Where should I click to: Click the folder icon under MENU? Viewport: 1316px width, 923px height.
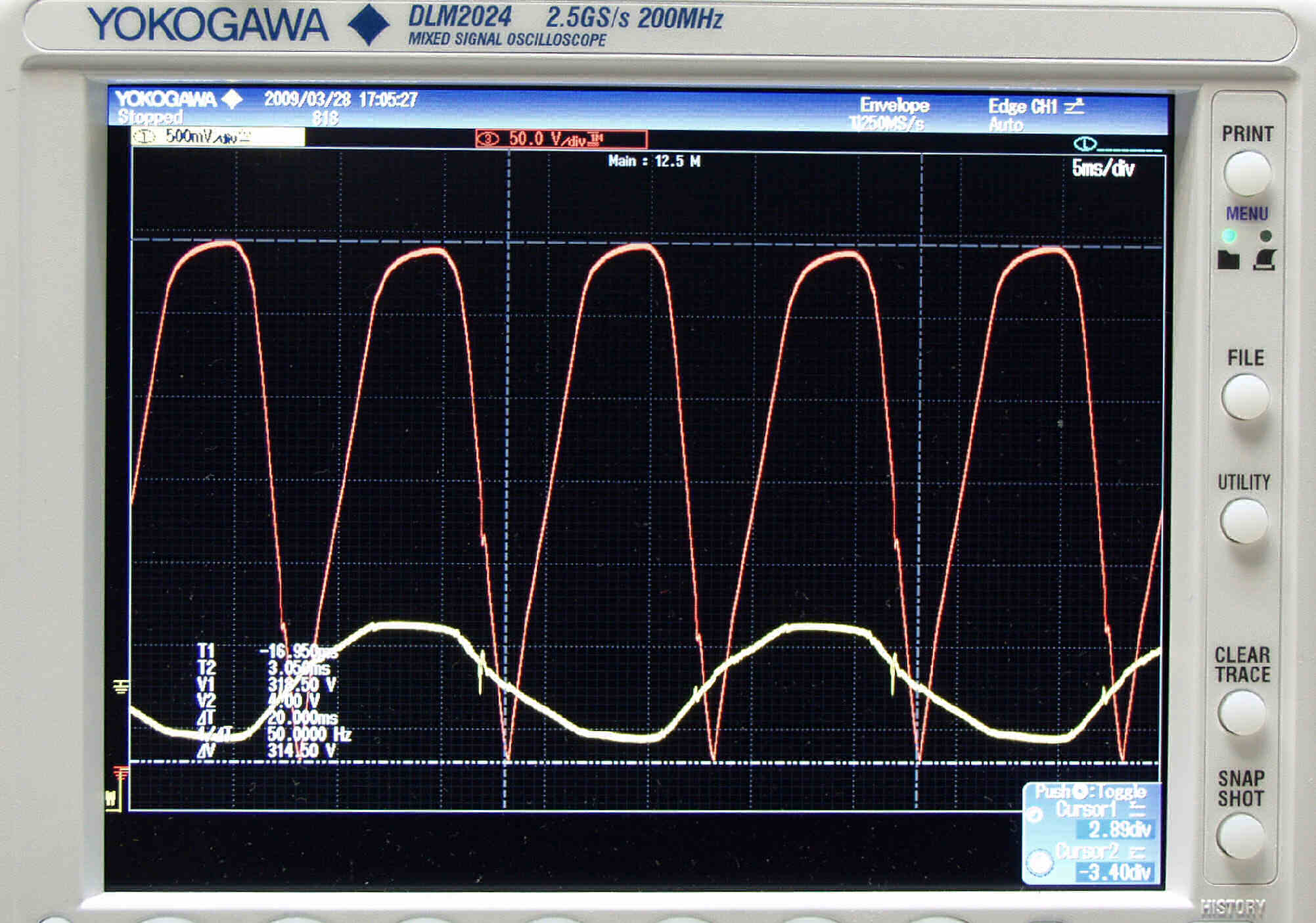click(x=1228, y=260)
